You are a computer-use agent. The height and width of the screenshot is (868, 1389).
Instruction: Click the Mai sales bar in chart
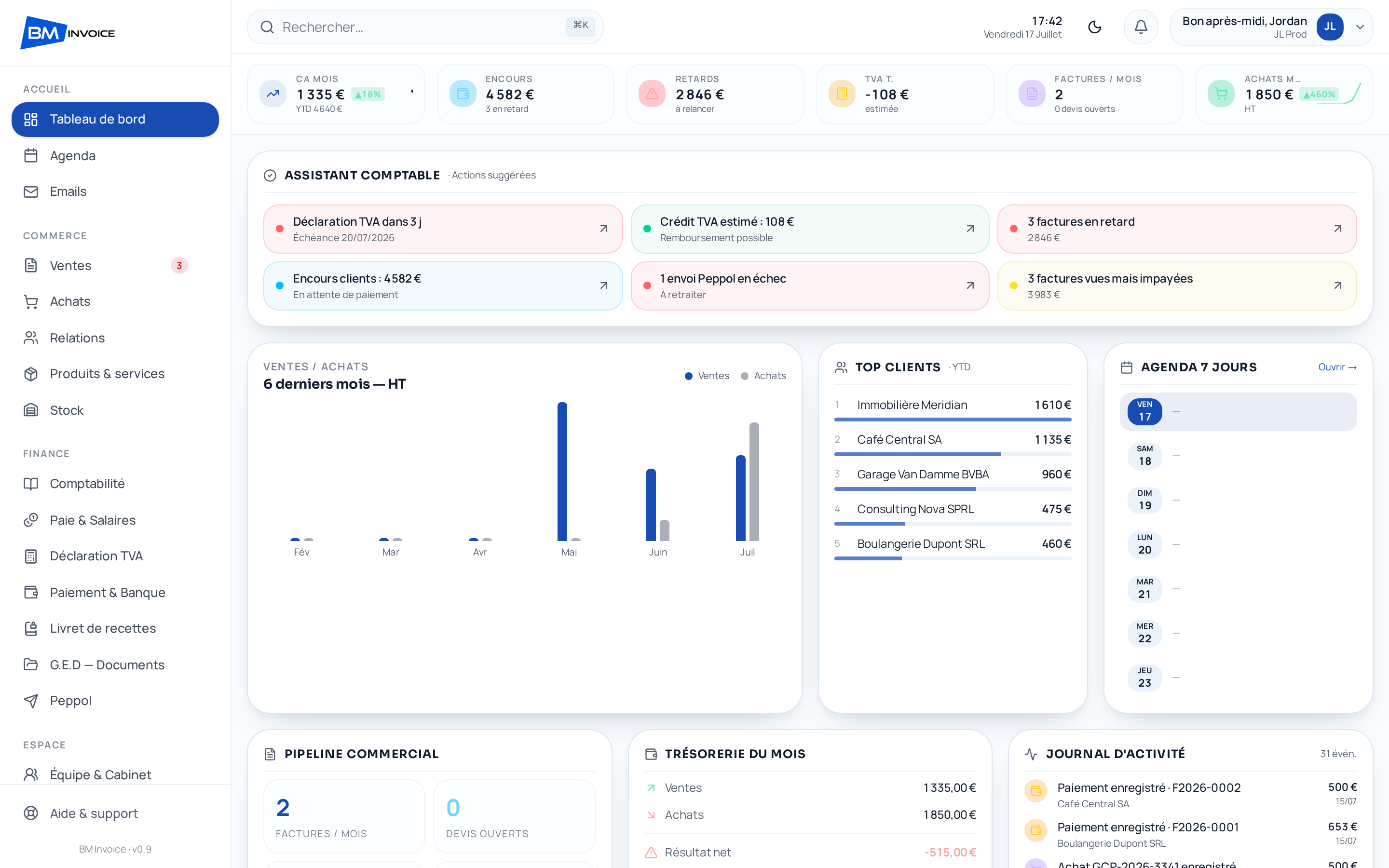click(x=562, y=471)
